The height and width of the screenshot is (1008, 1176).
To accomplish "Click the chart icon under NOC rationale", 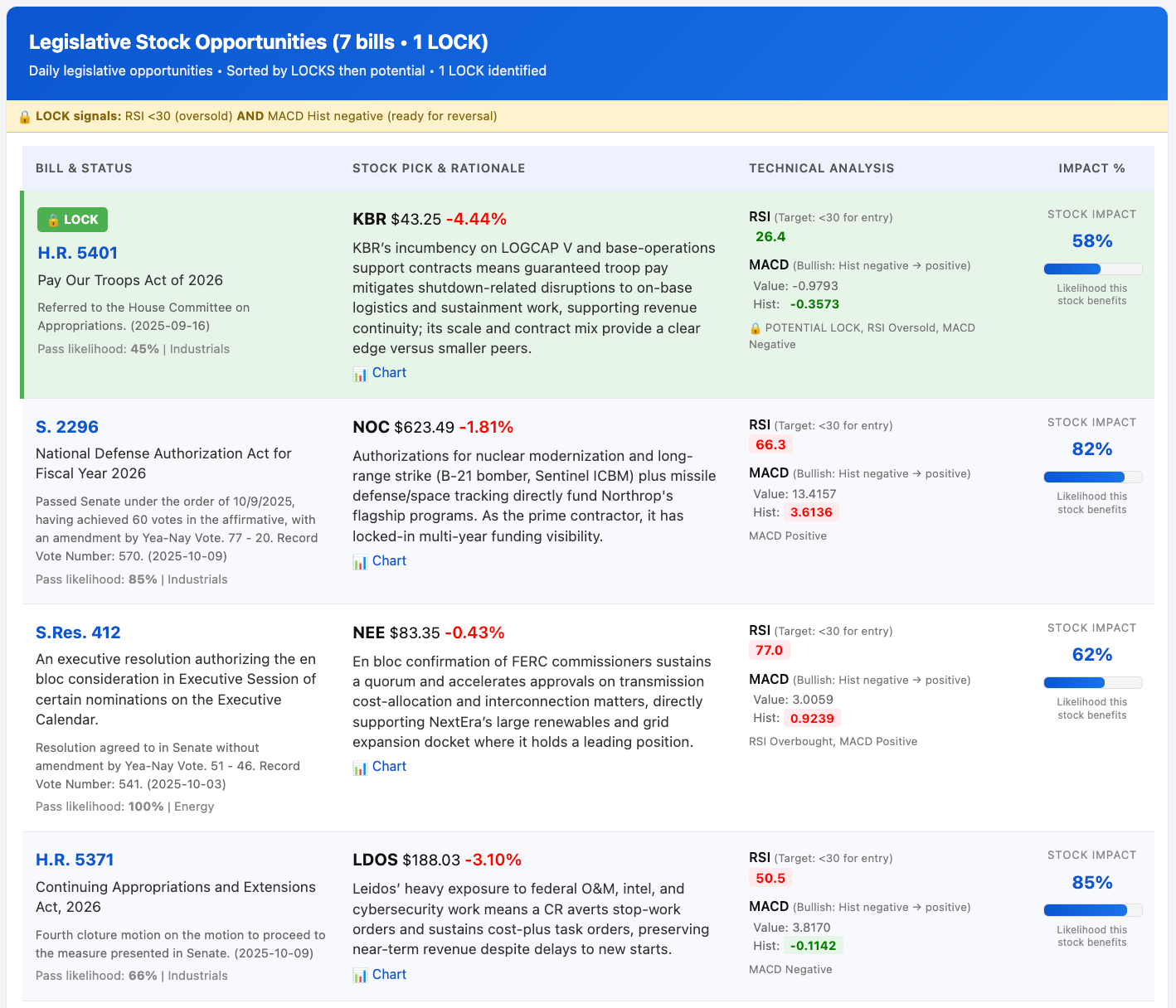I will point(360,562).
